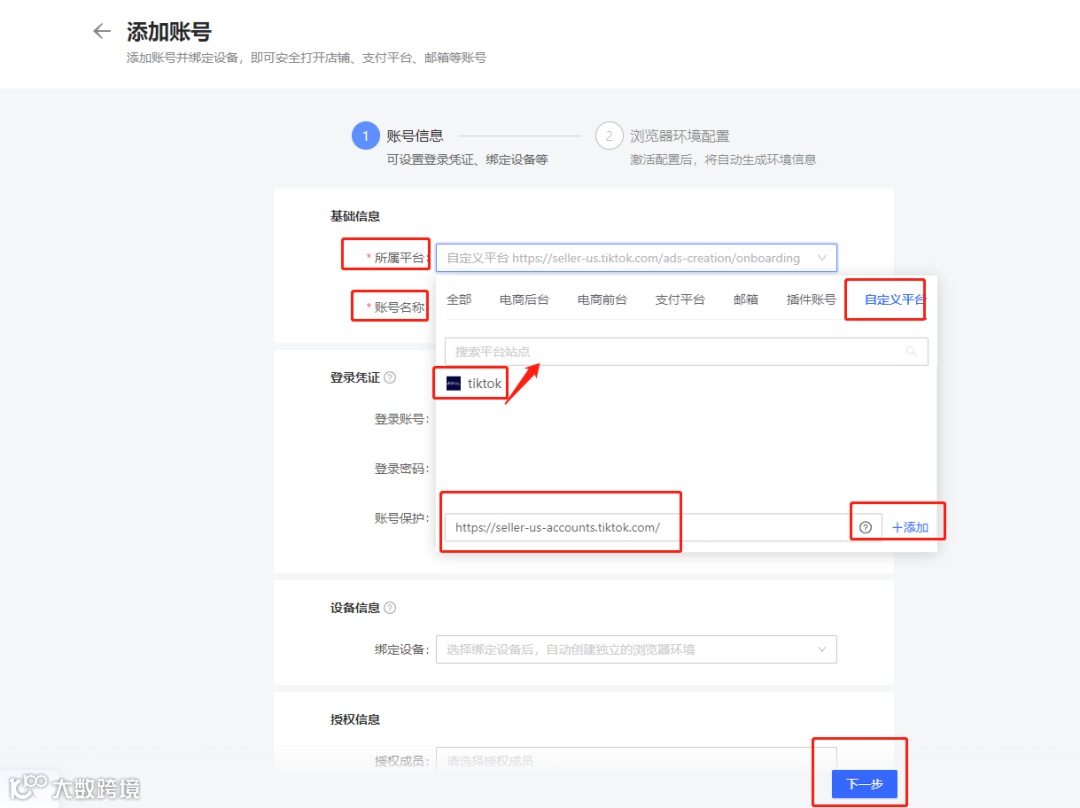1080x808 pixels.
Task: Switch to the 全部 platform tab
Action: click(x=458, y=298)
